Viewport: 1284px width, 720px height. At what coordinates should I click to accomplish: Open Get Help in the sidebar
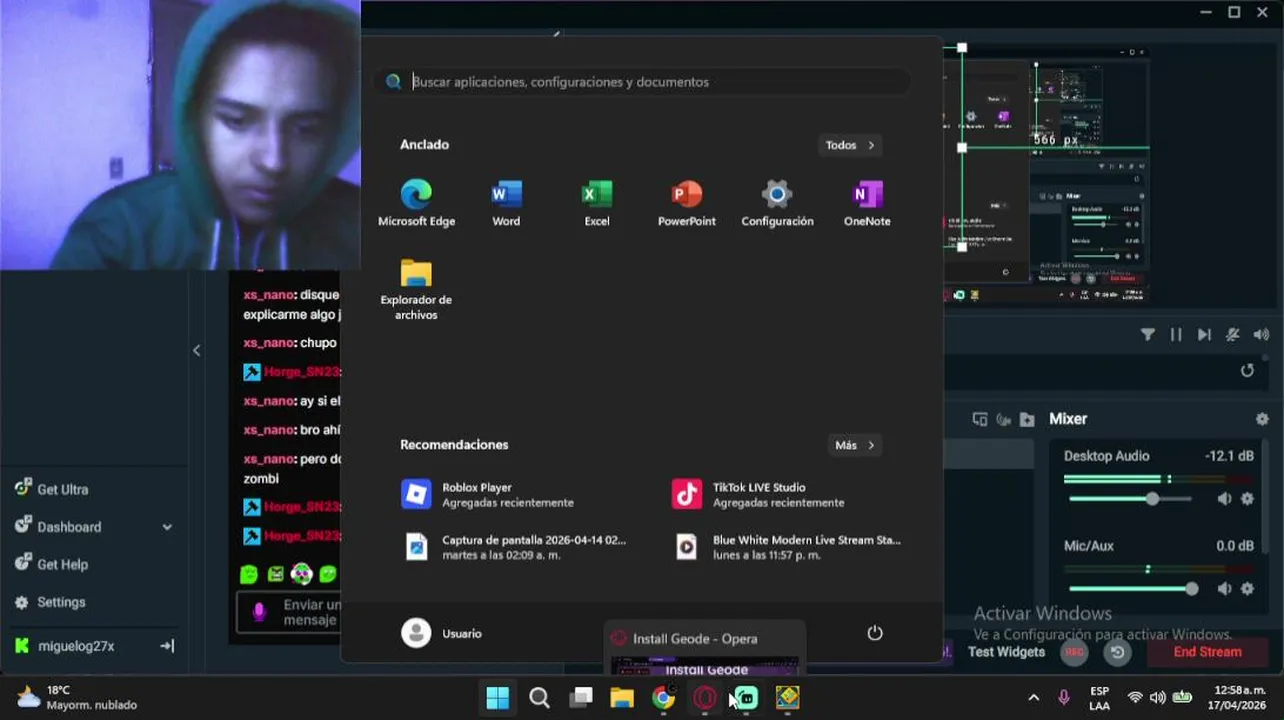point(52,564)
